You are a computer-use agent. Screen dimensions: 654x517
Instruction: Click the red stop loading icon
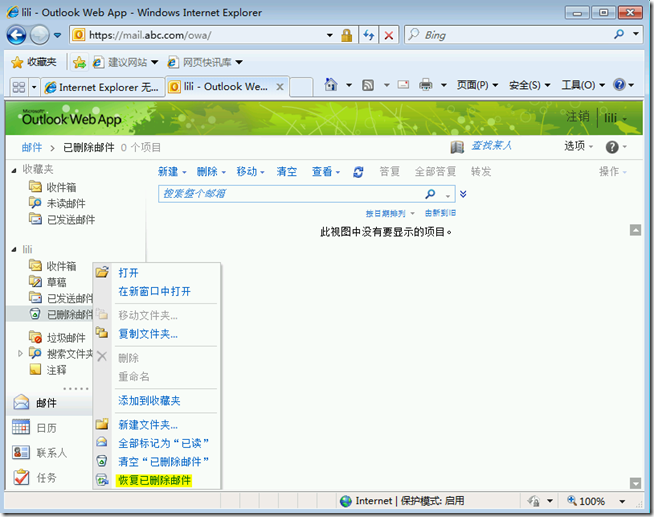389,35
